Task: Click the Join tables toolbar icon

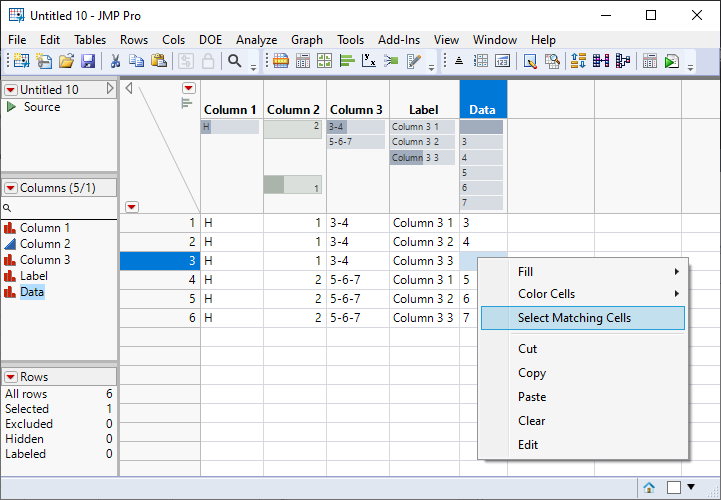Action: tap(601, 61)
